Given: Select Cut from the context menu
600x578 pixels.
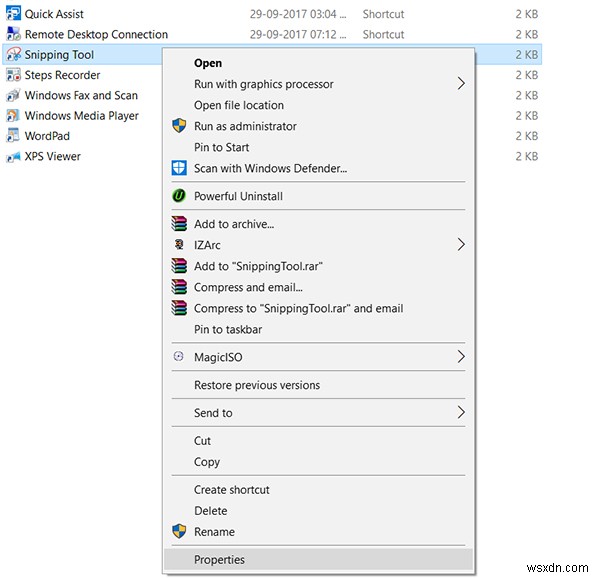Looking at the screenshot, I should 318,441.
